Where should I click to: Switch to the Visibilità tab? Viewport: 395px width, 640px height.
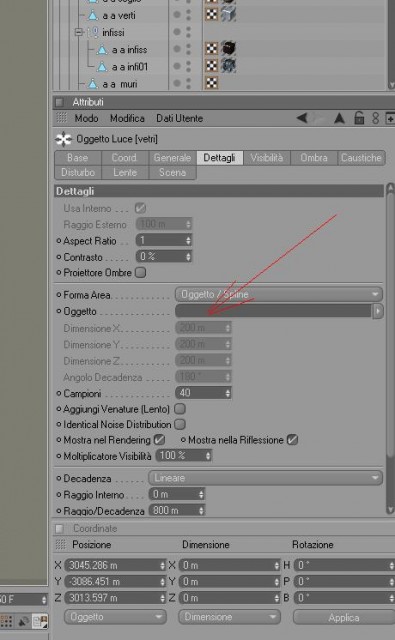pyautogui.click(x=267, y=158)
